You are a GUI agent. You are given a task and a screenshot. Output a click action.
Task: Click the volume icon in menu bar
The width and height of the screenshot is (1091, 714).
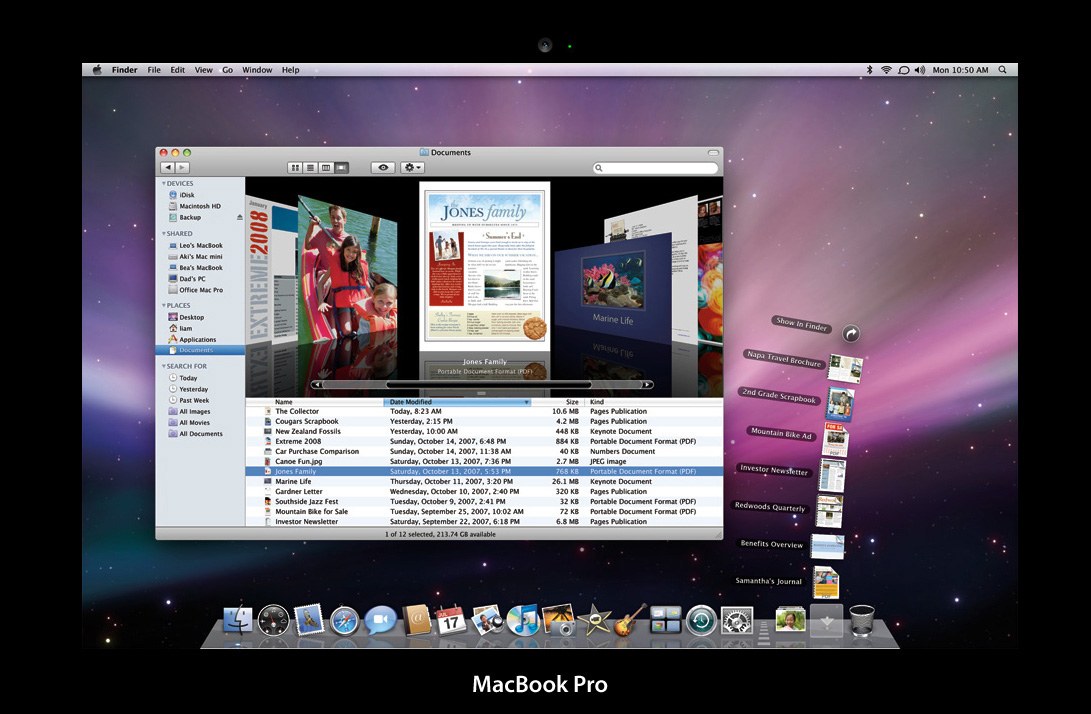click(920, 70)
